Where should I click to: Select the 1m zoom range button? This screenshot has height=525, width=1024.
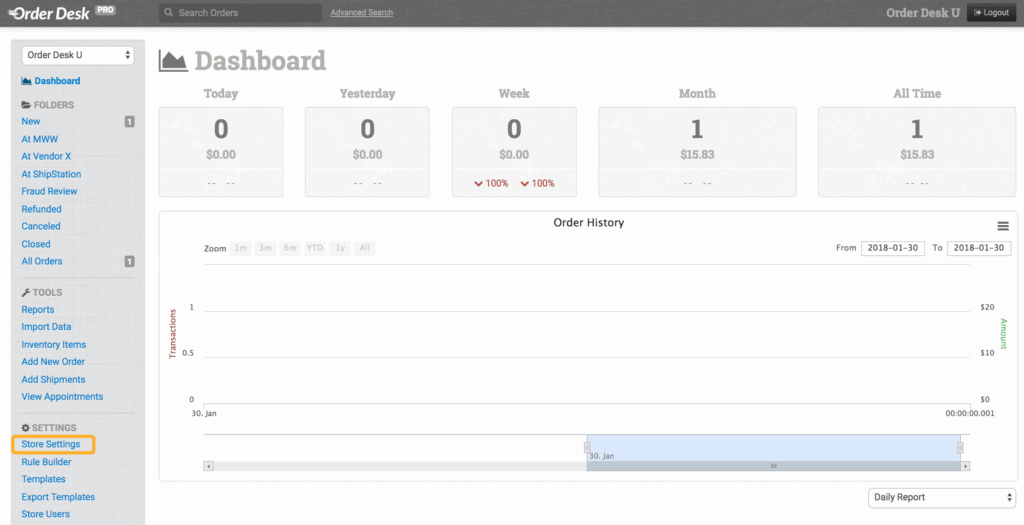click(241, 248)
